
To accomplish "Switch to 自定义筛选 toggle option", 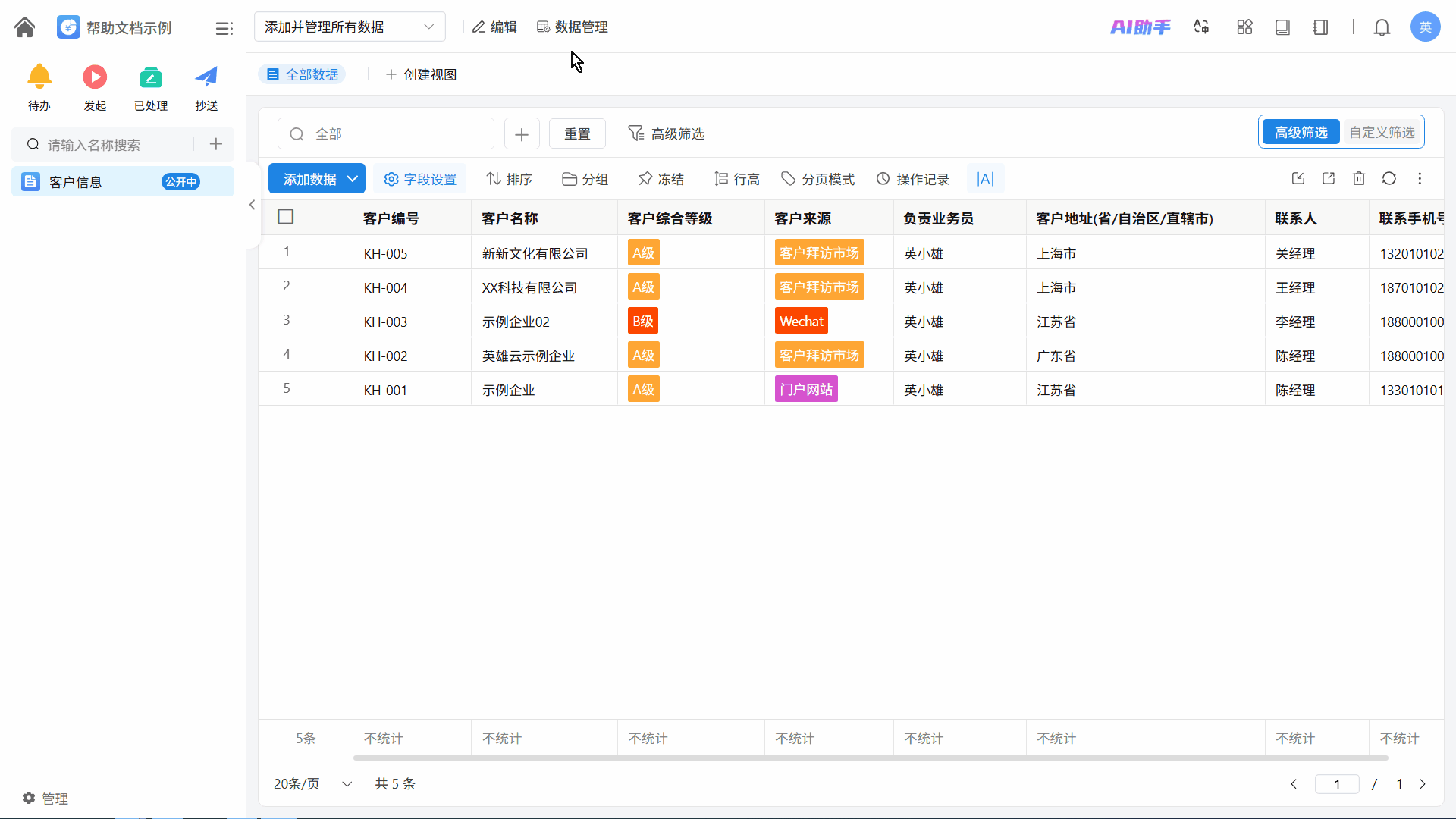I will pos(1382,132).
